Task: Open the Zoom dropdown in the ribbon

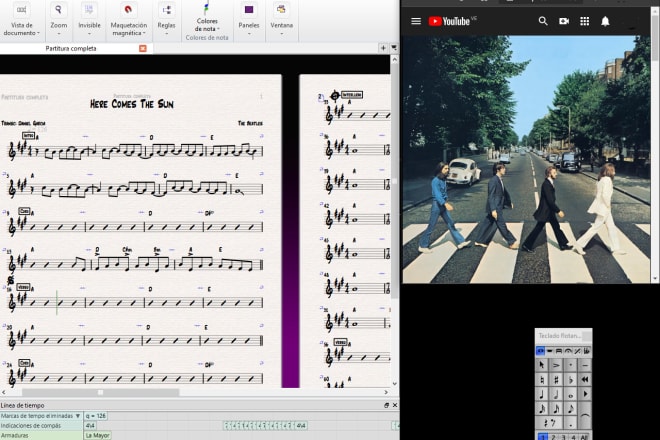Action: pos(59,21)
